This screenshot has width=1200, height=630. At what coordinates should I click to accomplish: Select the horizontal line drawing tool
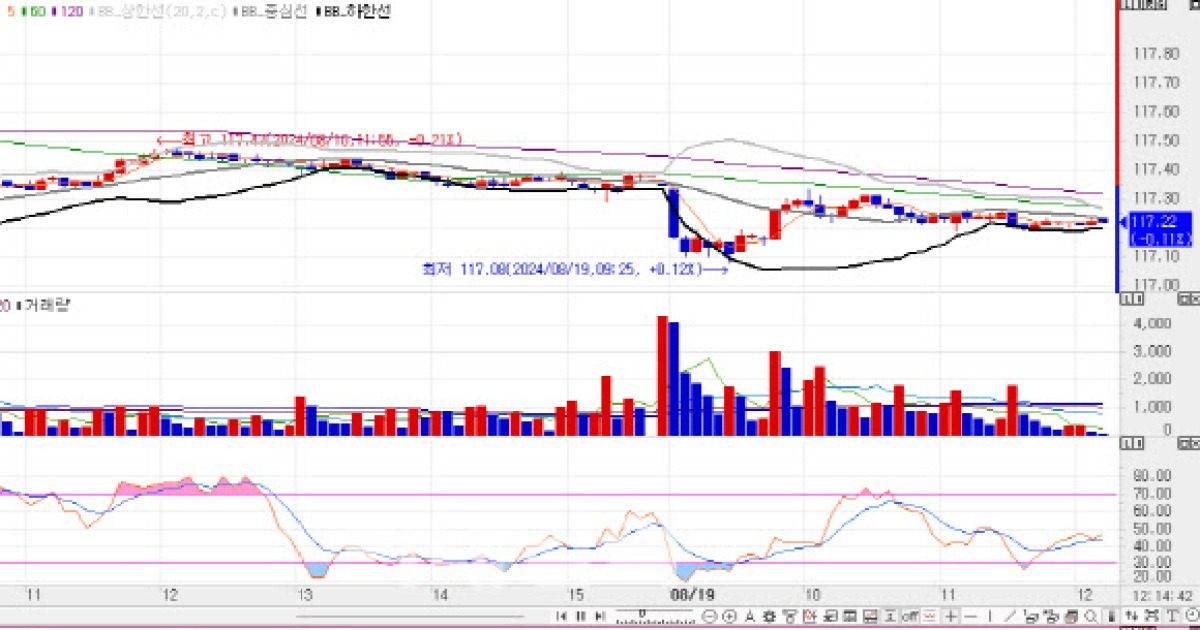[970, 616]
